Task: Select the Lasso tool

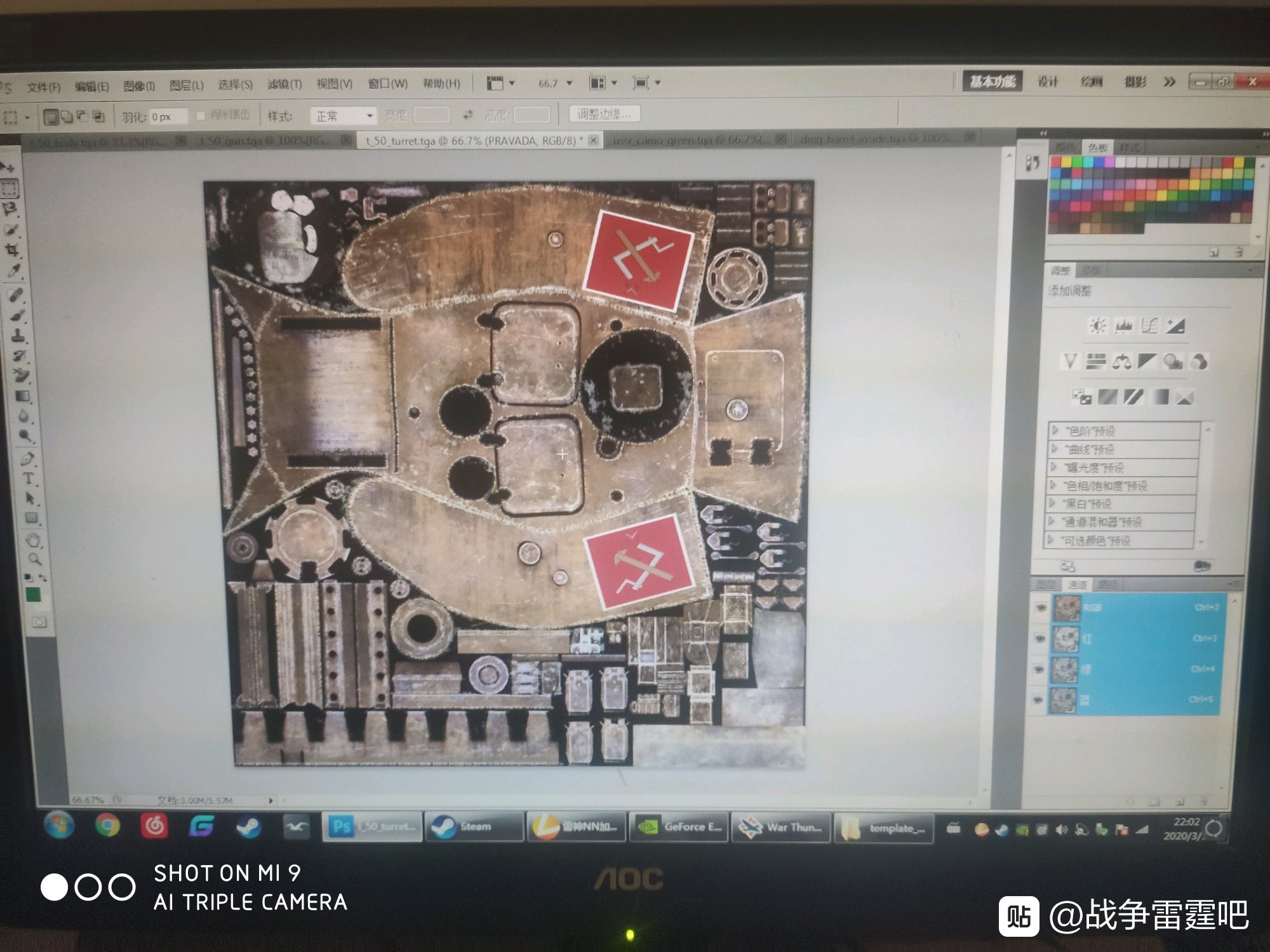Action: (10, 209)
